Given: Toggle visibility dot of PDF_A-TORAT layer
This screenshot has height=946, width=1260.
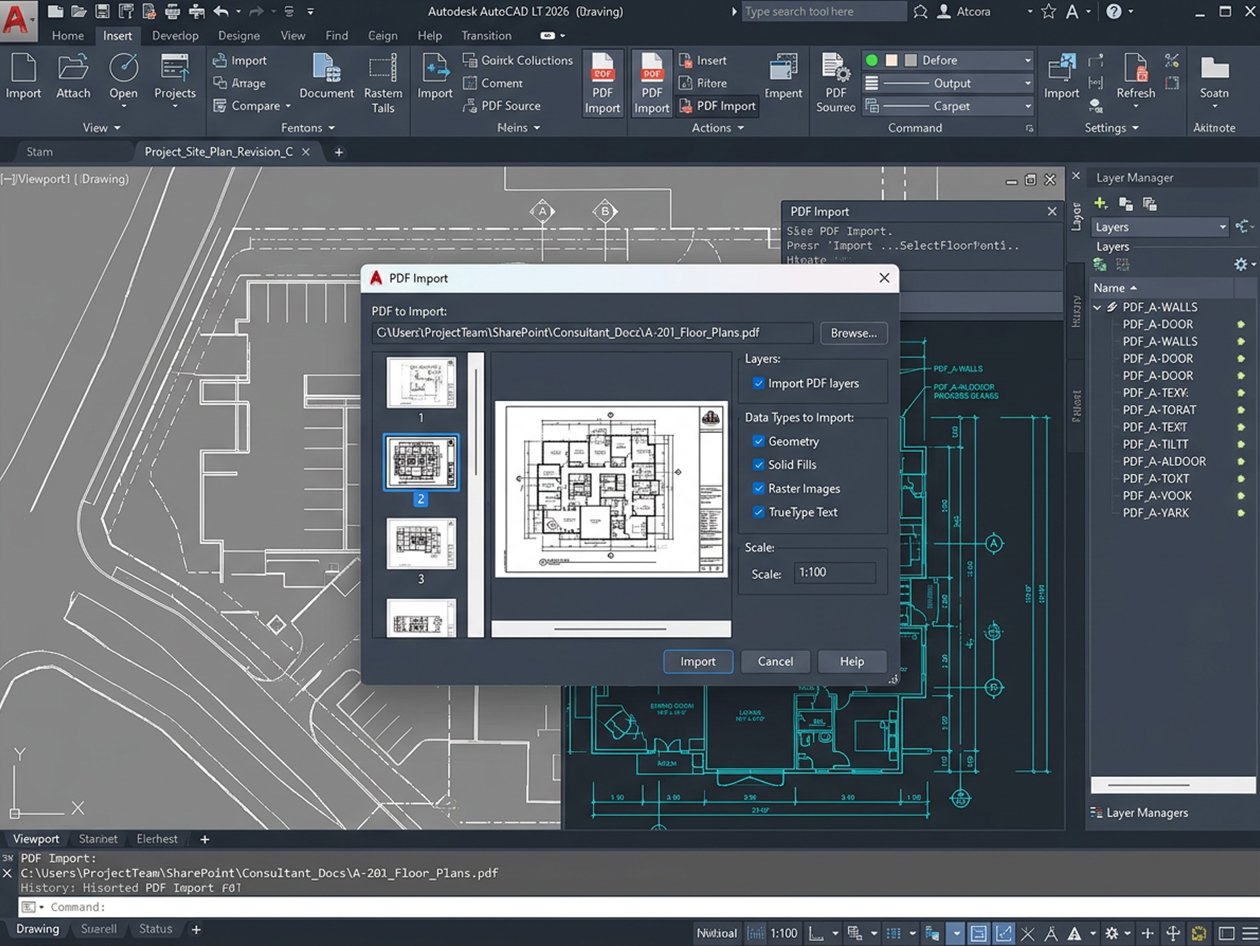Looking at the screenshot, I should pyautogui.click(x=1240, y=410).
